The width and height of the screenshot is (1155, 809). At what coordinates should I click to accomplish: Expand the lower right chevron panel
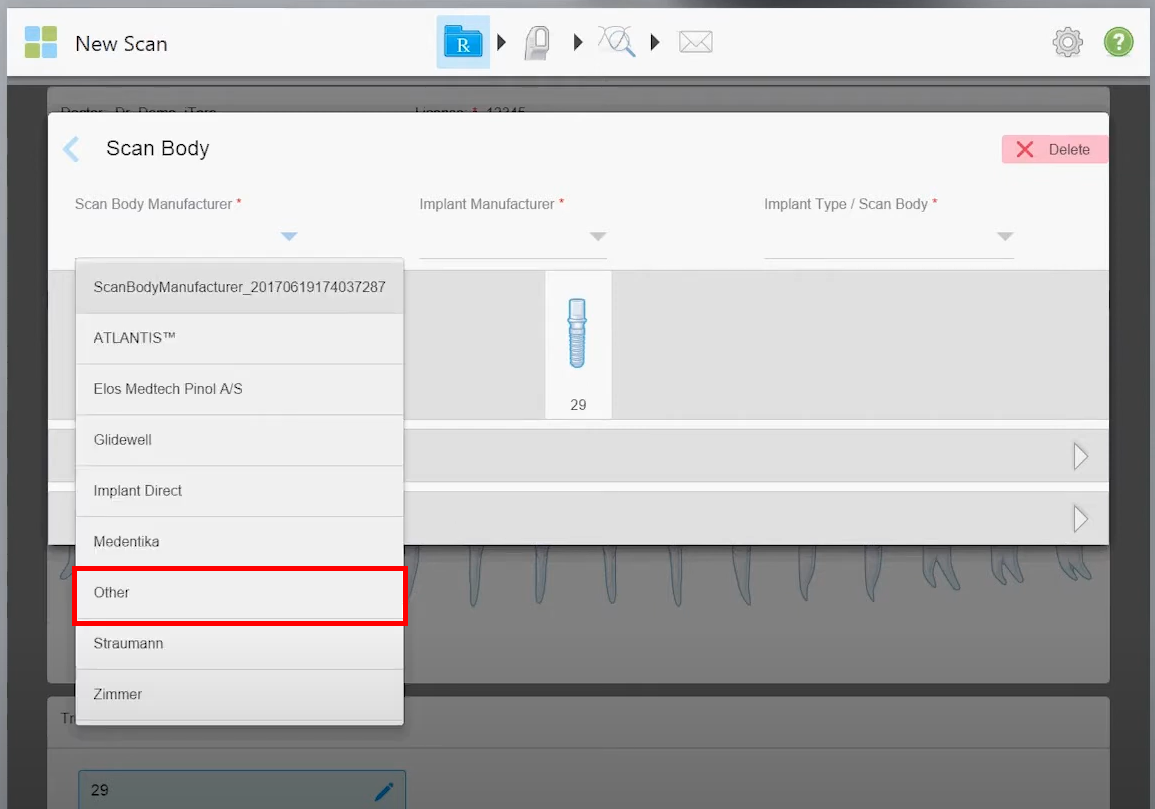click(1081, 518)
